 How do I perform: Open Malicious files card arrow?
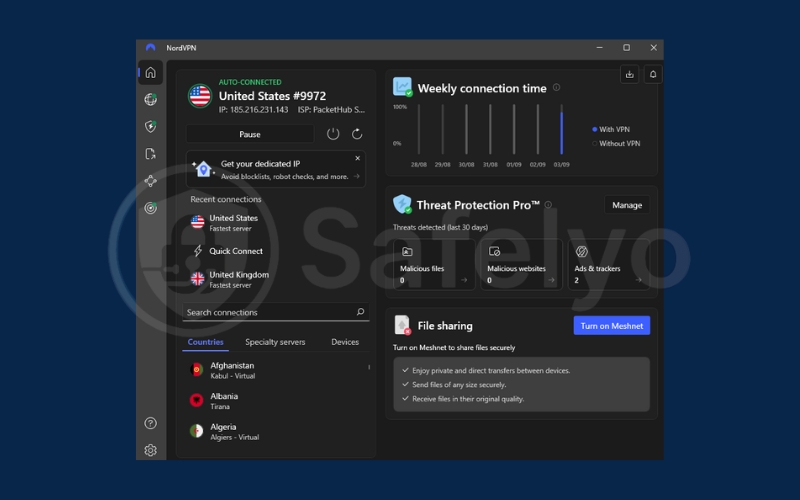(464, 280)
